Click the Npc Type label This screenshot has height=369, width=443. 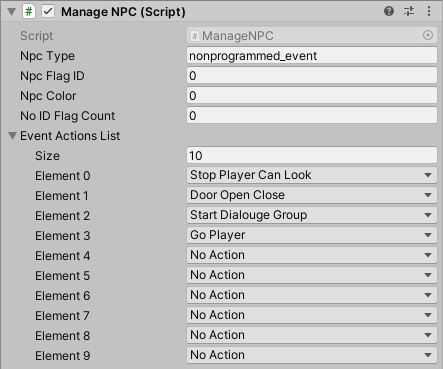[47, 56]
